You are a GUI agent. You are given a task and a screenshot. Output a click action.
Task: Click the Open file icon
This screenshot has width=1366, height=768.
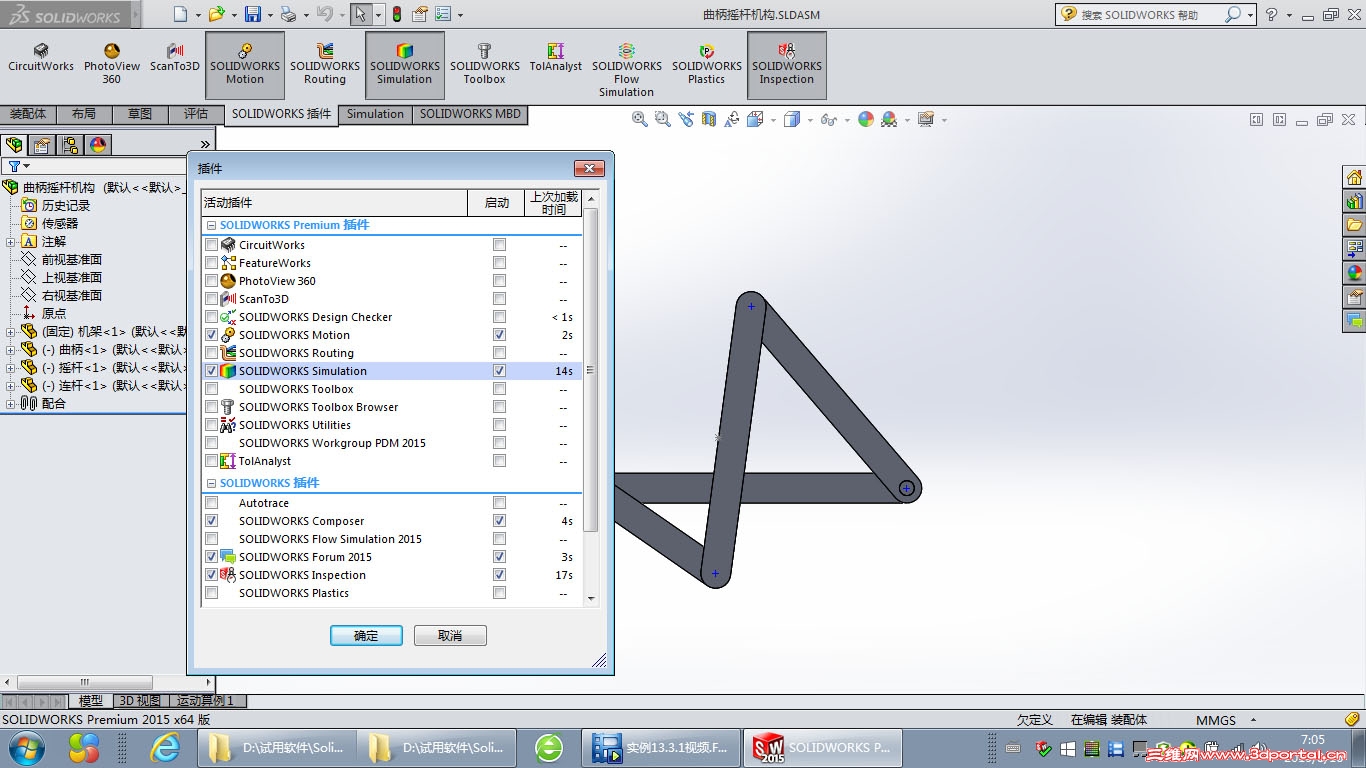pos(217,14)
